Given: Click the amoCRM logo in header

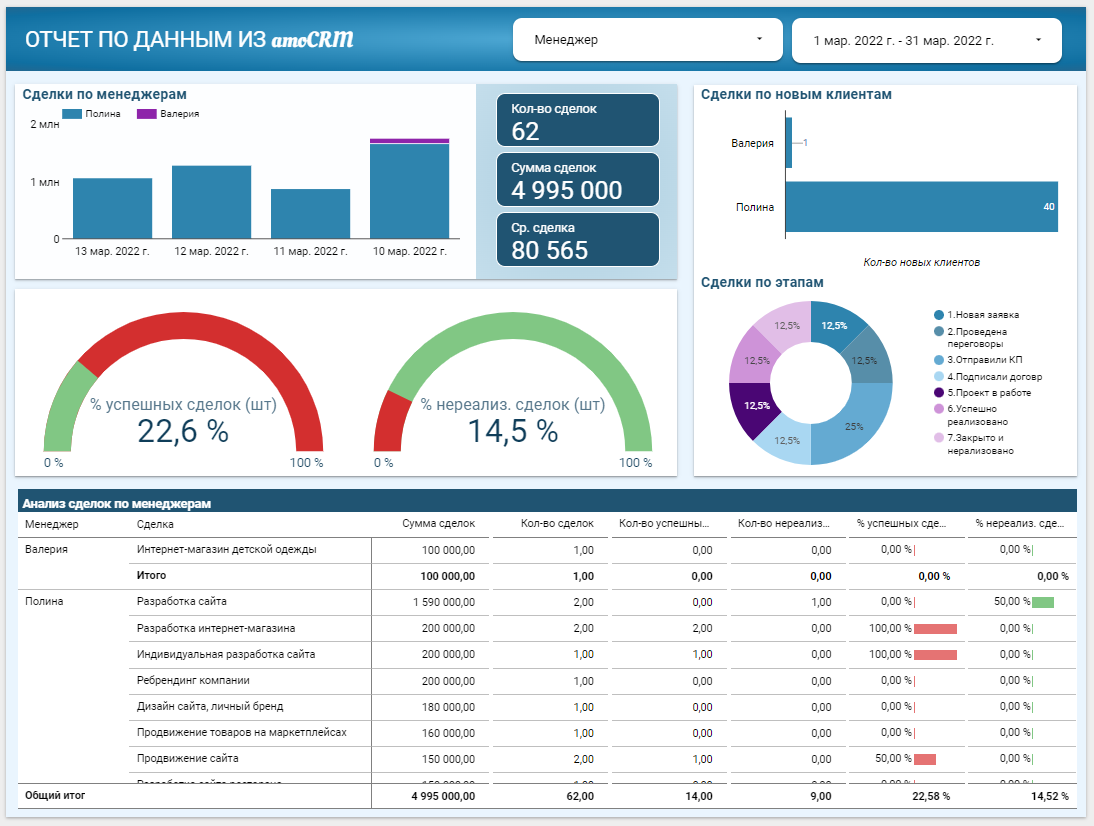Looking at the screenshot, I should pos(313,40).
